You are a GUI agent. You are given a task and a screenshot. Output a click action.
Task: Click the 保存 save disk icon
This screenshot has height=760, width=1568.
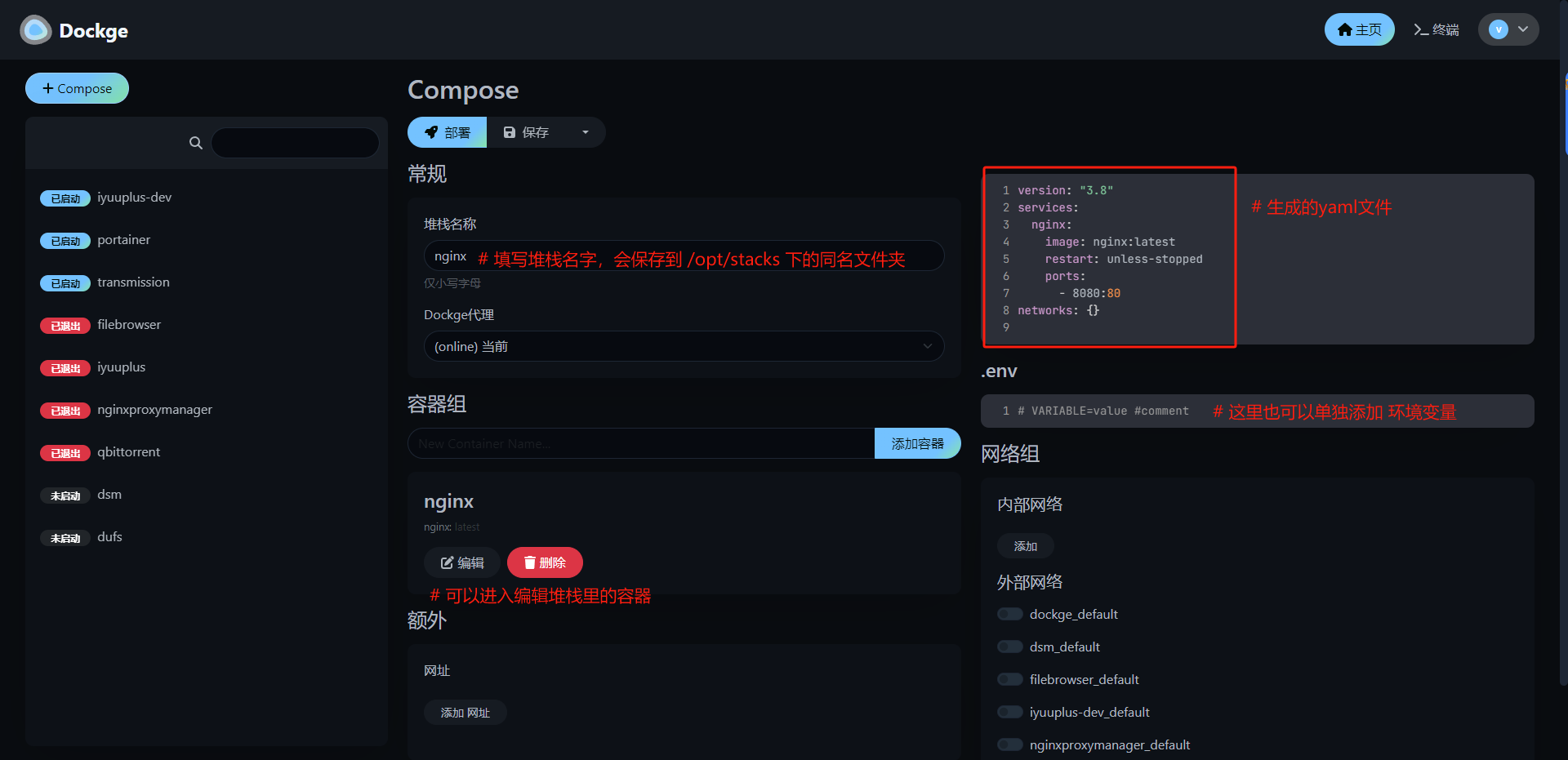[511, 132]
